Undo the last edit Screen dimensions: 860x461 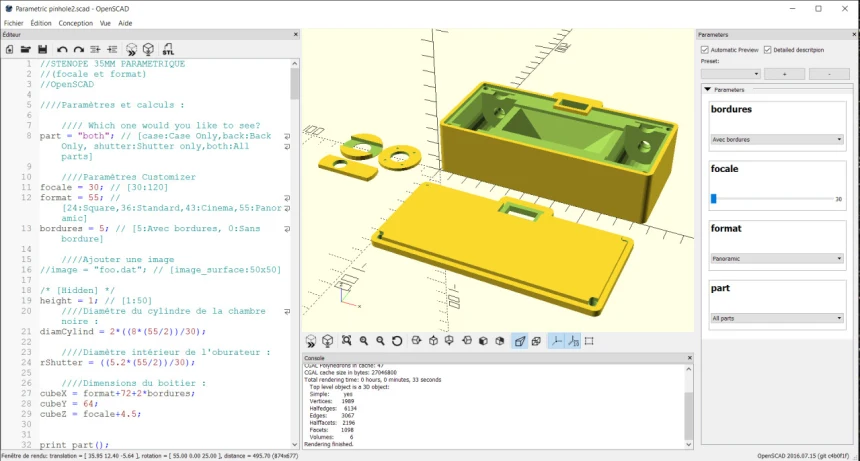(62, 49)
